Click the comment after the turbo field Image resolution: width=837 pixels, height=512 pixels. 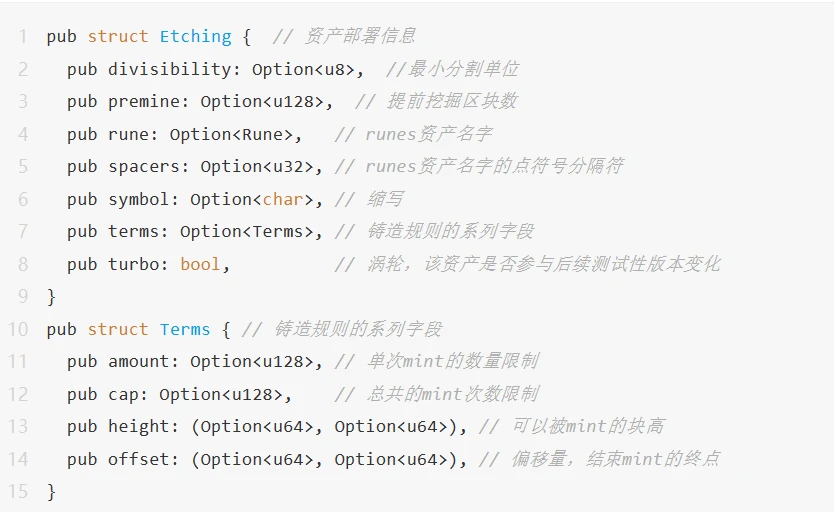pos(528,264)
